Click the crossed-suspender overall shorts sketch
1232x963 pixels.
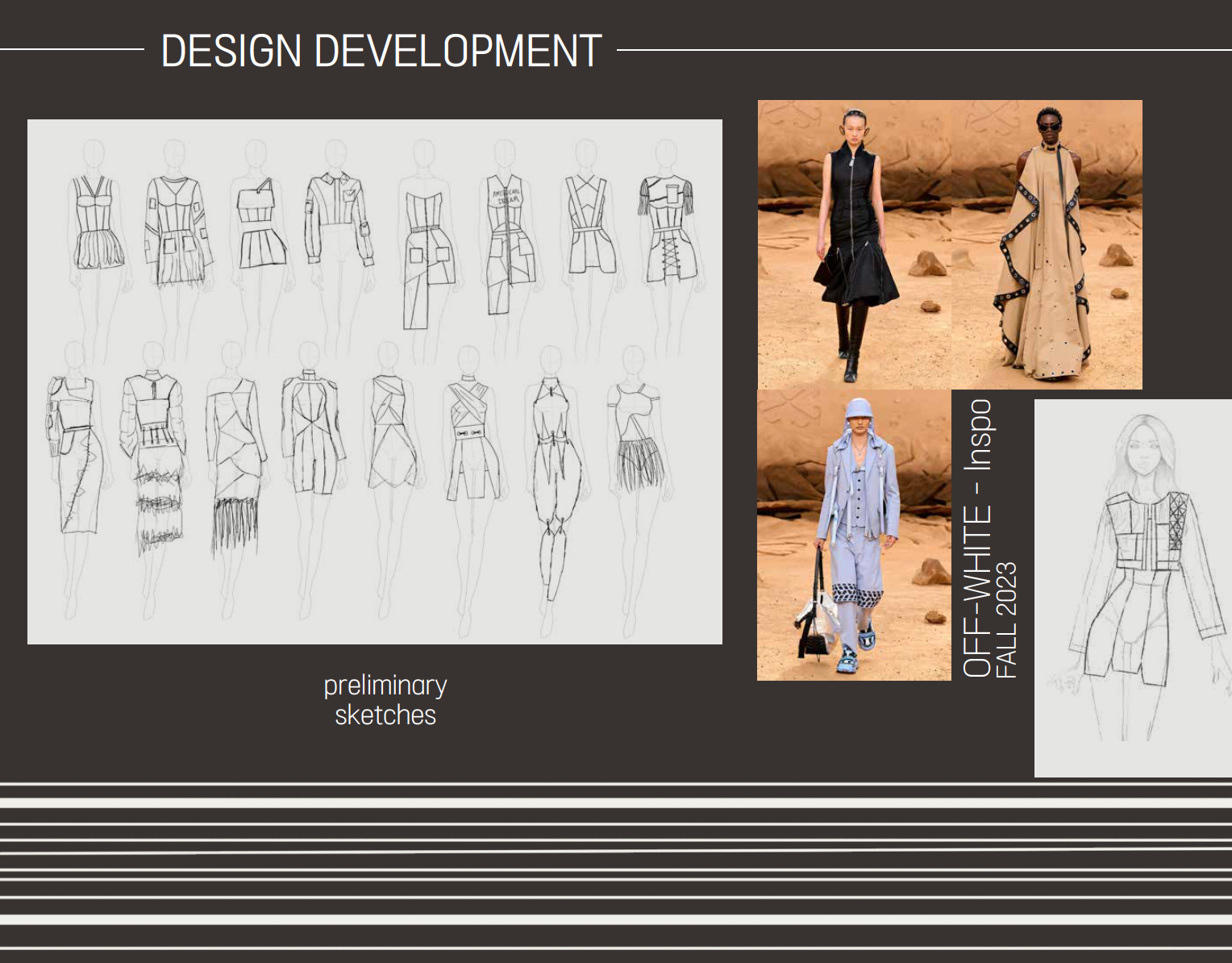pos(588,224)
